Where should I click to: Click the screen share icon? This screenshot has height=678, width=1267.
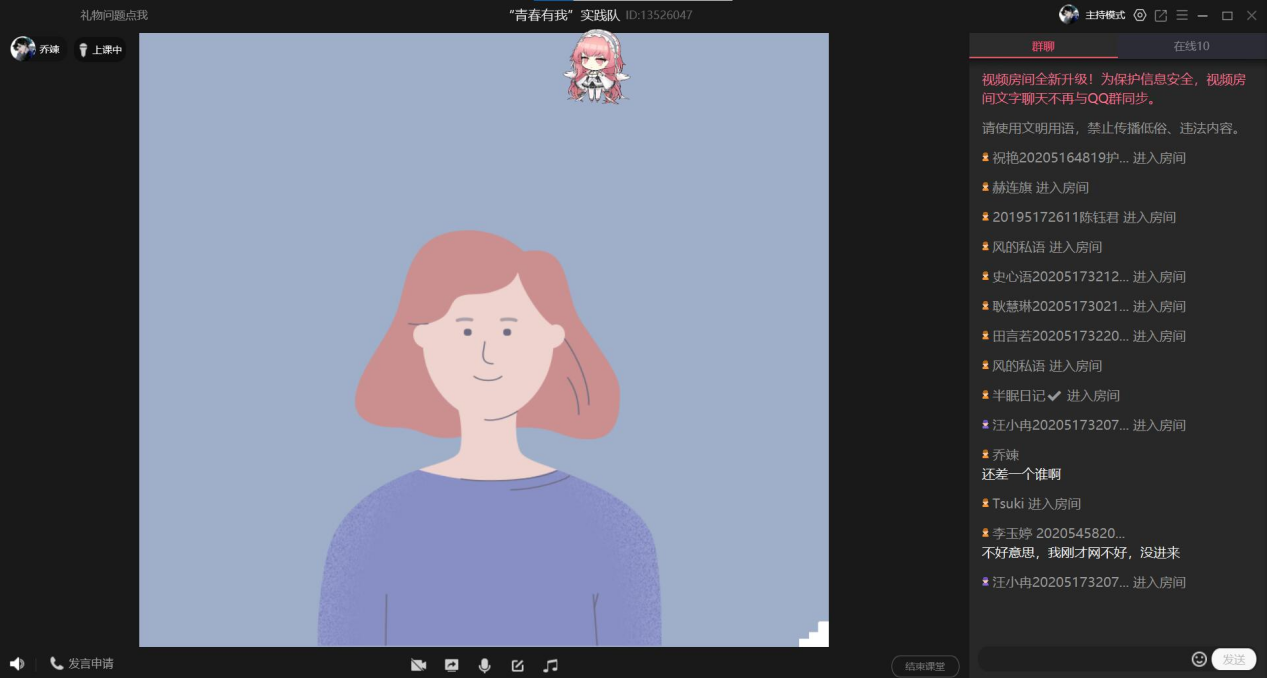click(x=451, y=665)
